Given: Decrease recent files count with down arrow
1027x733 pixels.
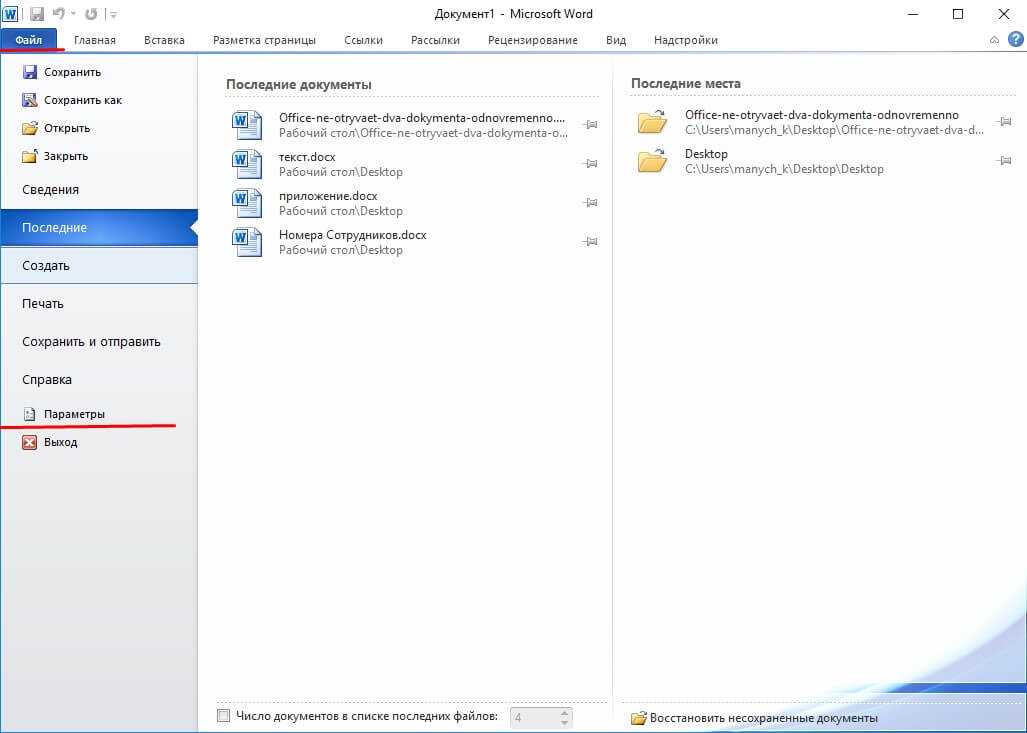Looking at the screenshot, I should coord(565,723).
